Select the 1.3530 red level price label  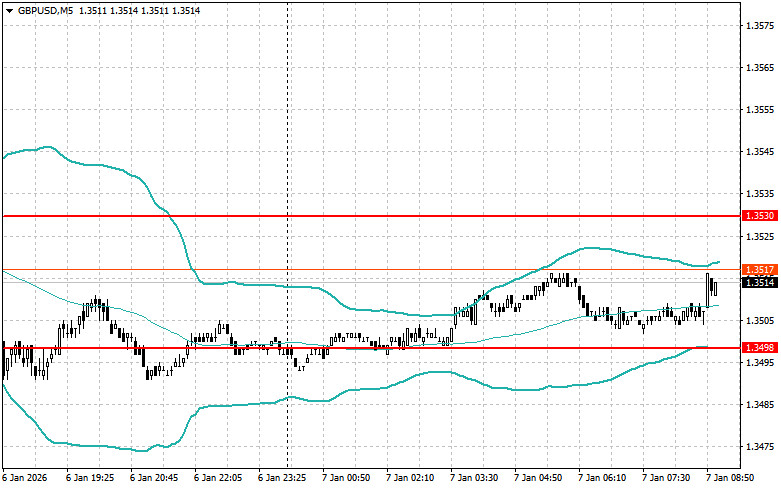(760, 216)
